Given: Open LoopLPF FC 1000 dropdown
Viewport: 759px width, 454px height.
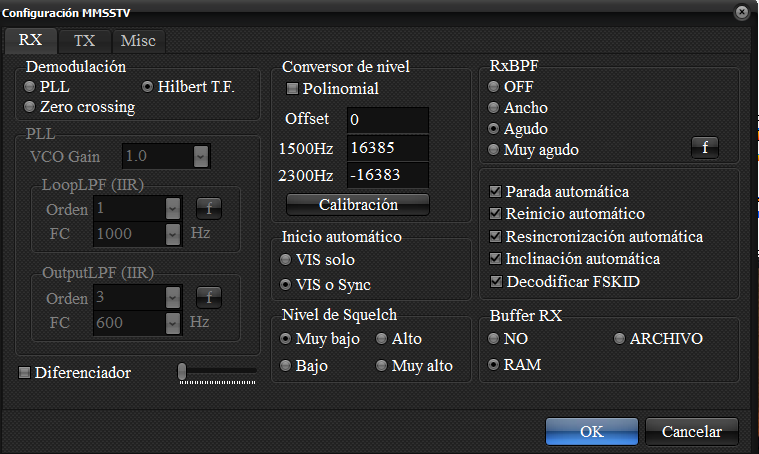Looking at the screenshot, I should 173,234.
